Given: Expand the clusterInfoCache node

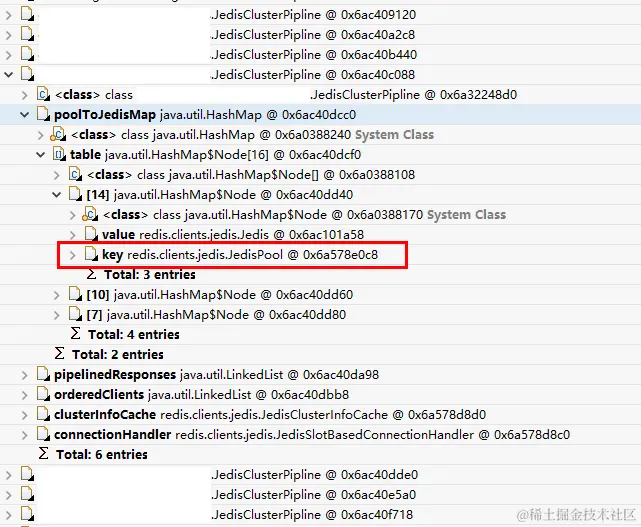Looking at the screenshot, I should click(25, 415).
